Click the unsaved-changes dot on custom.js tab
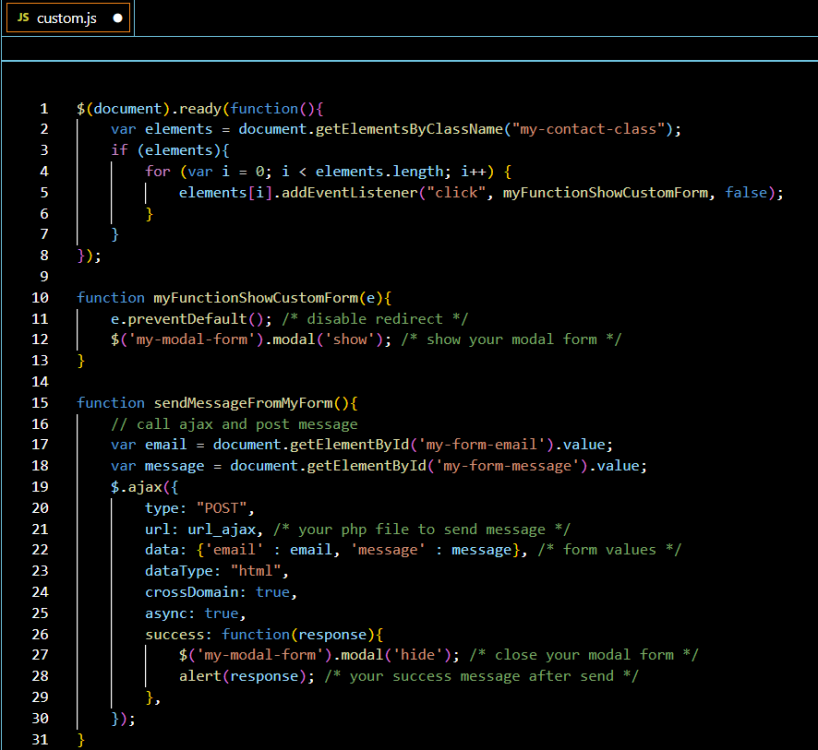 click(x=117, y=18)
